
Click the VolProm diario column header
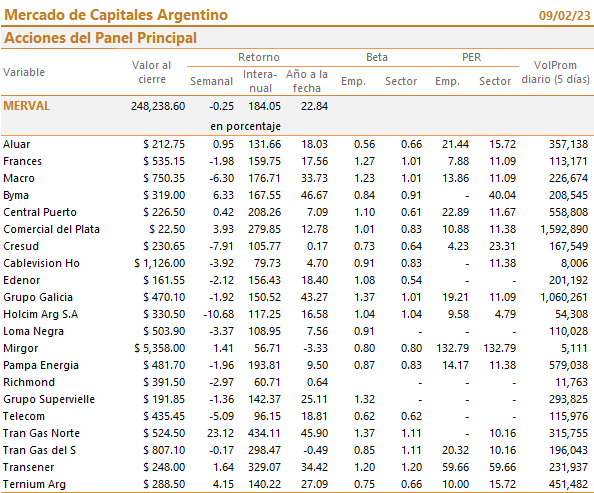(x=555, y=72)
